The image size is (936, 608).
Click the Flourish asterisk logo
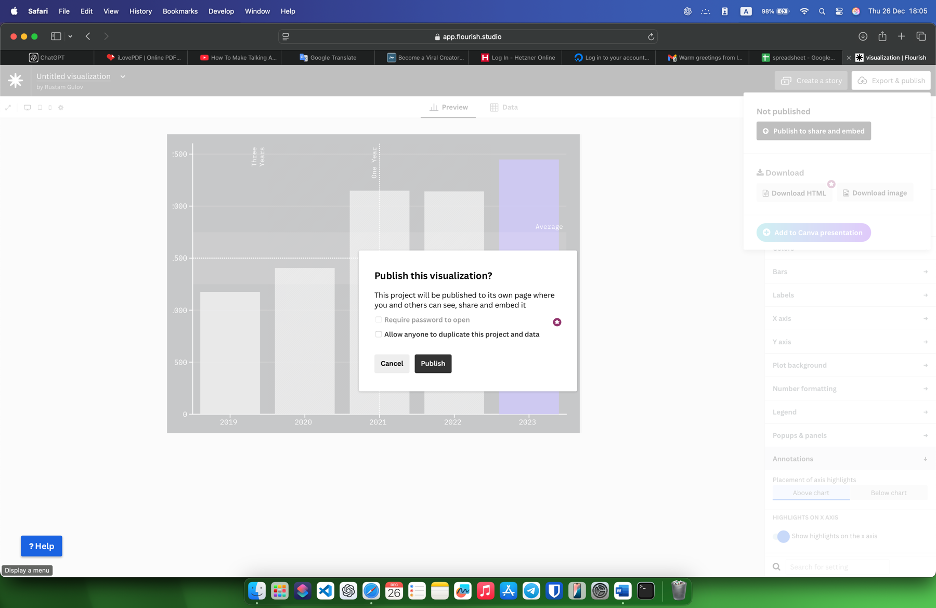click(16, 80)
